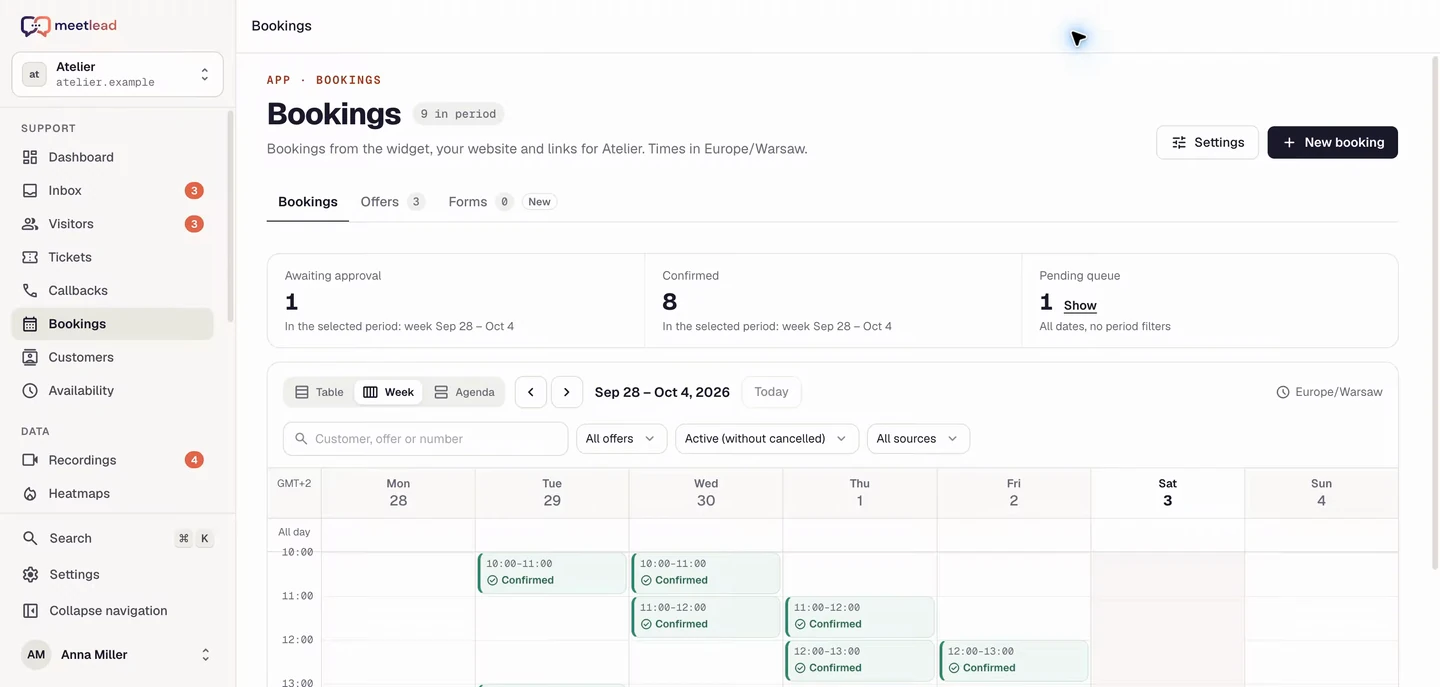The image size is (1440, 687).
Task: Open the Forms tab
Action: pos(502,202)
